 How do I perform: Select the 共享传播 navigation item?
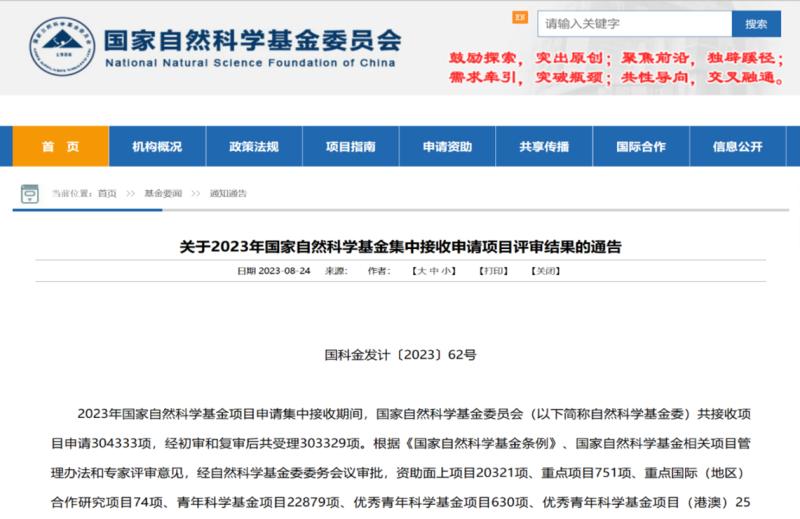pos(544,147)
